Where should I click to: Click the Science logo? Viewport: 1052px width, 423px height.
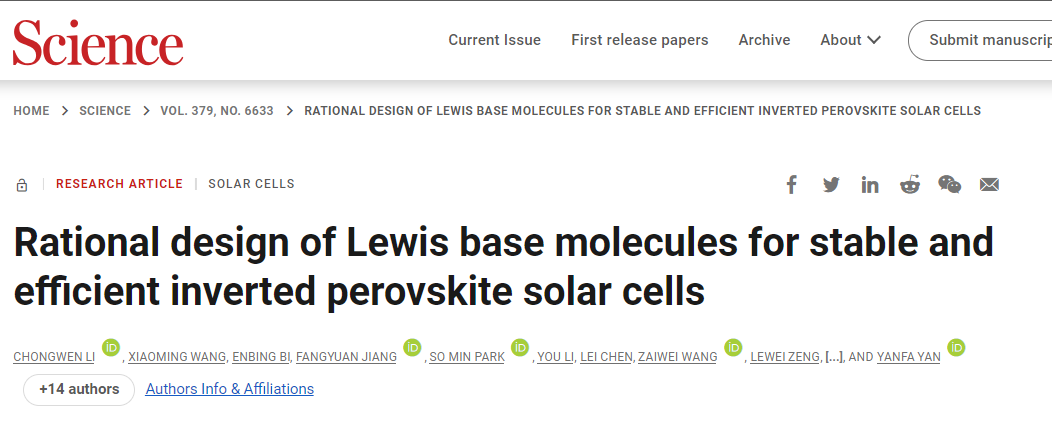98,42
